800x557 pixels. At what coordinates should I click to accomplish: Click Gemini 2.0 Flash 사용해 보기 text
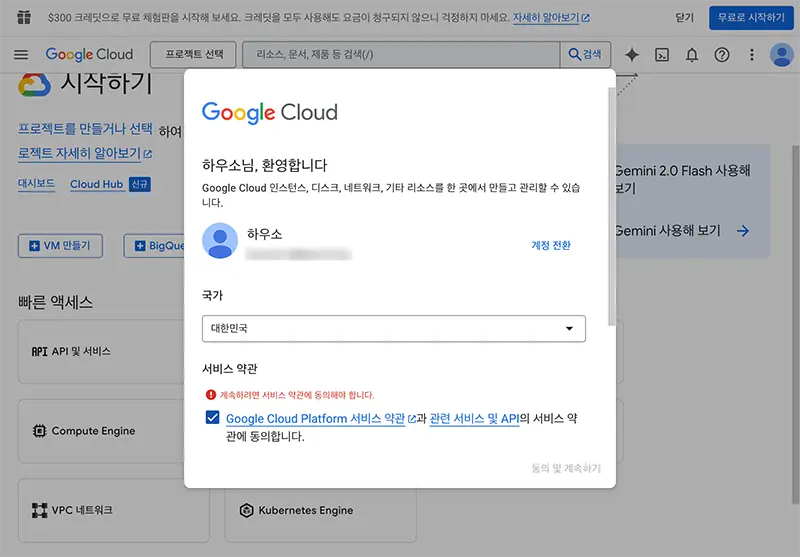coord(682,179)
